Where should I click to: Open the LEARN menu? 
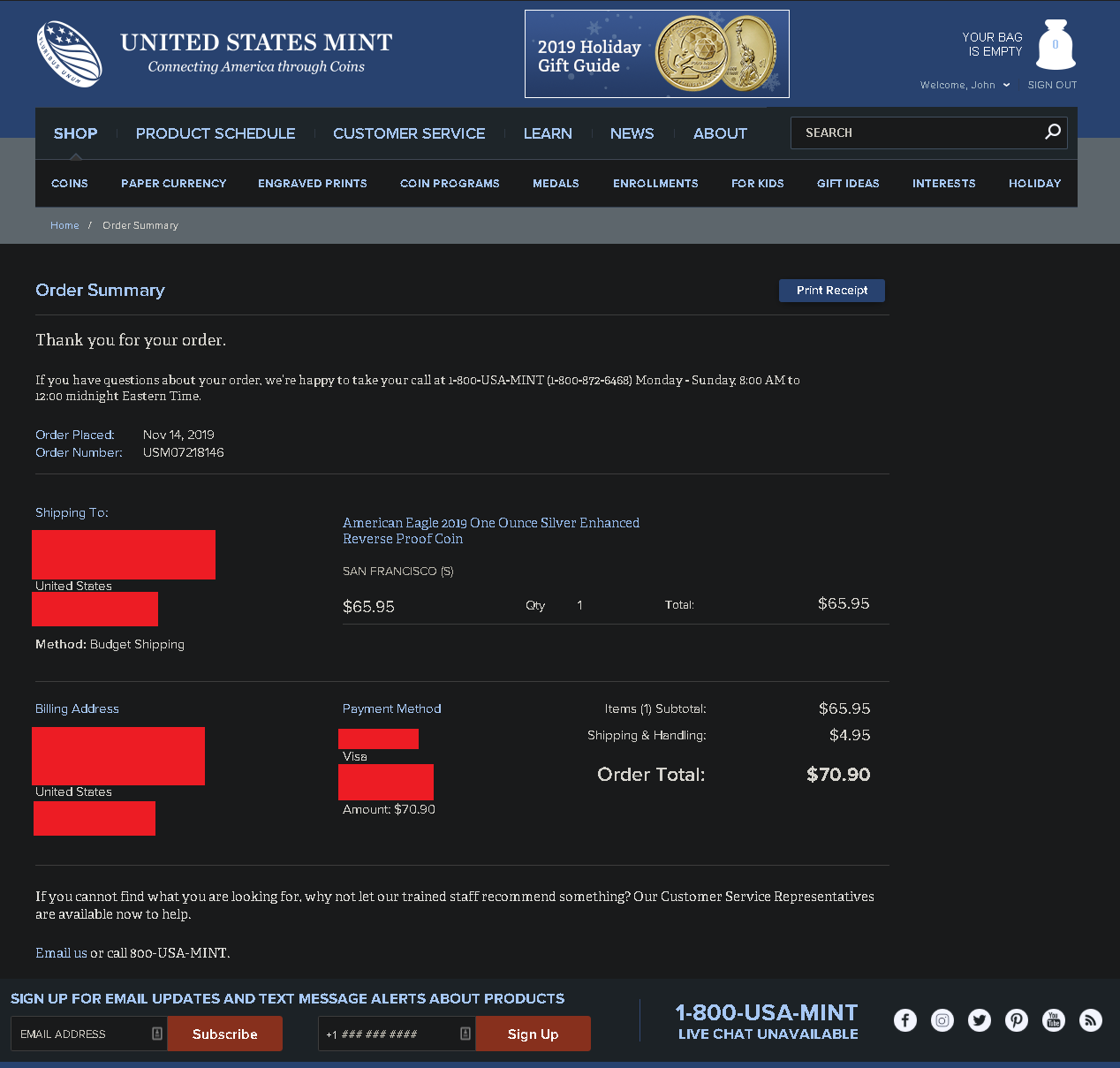548,133
